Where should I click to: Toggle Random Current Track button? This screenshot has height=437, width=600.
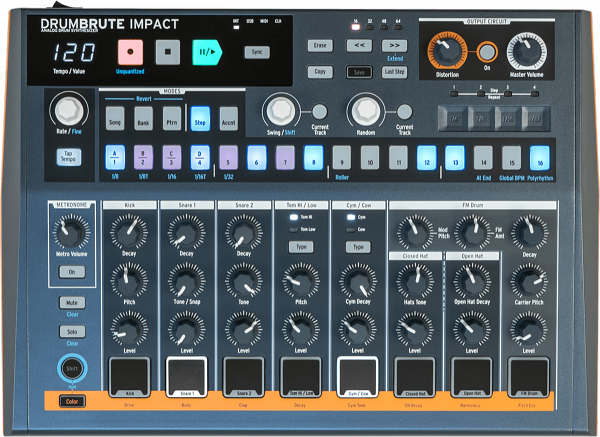click(404, 112)
